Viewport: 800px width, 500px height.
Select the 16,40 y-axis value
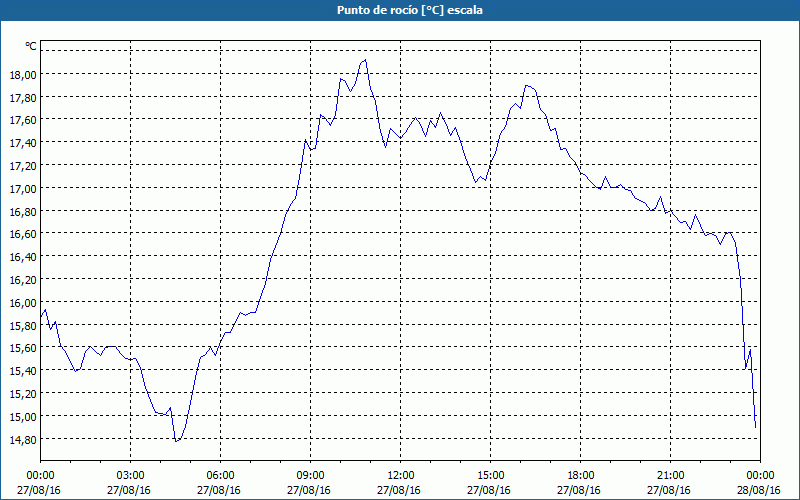(23, 257)
